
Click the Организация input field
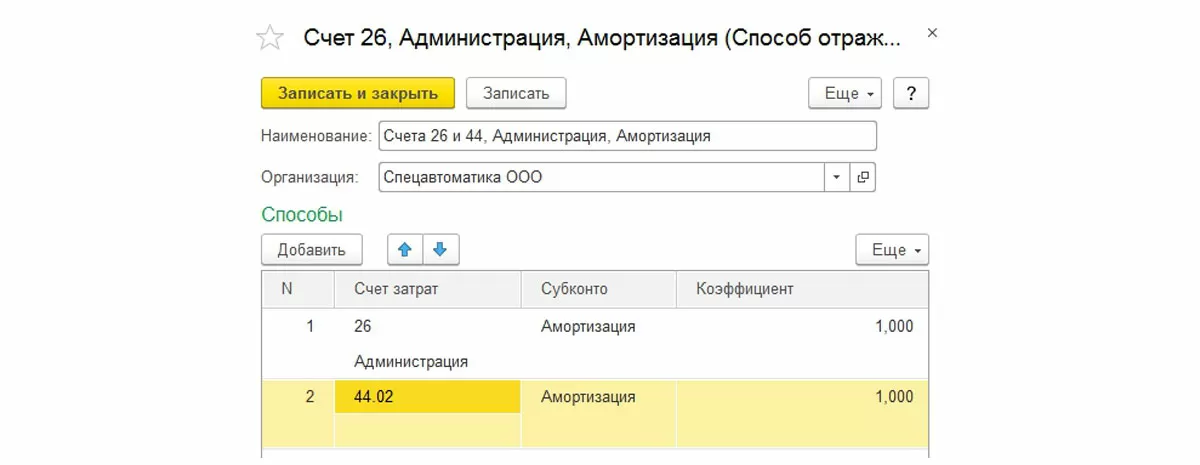[600, 177]
